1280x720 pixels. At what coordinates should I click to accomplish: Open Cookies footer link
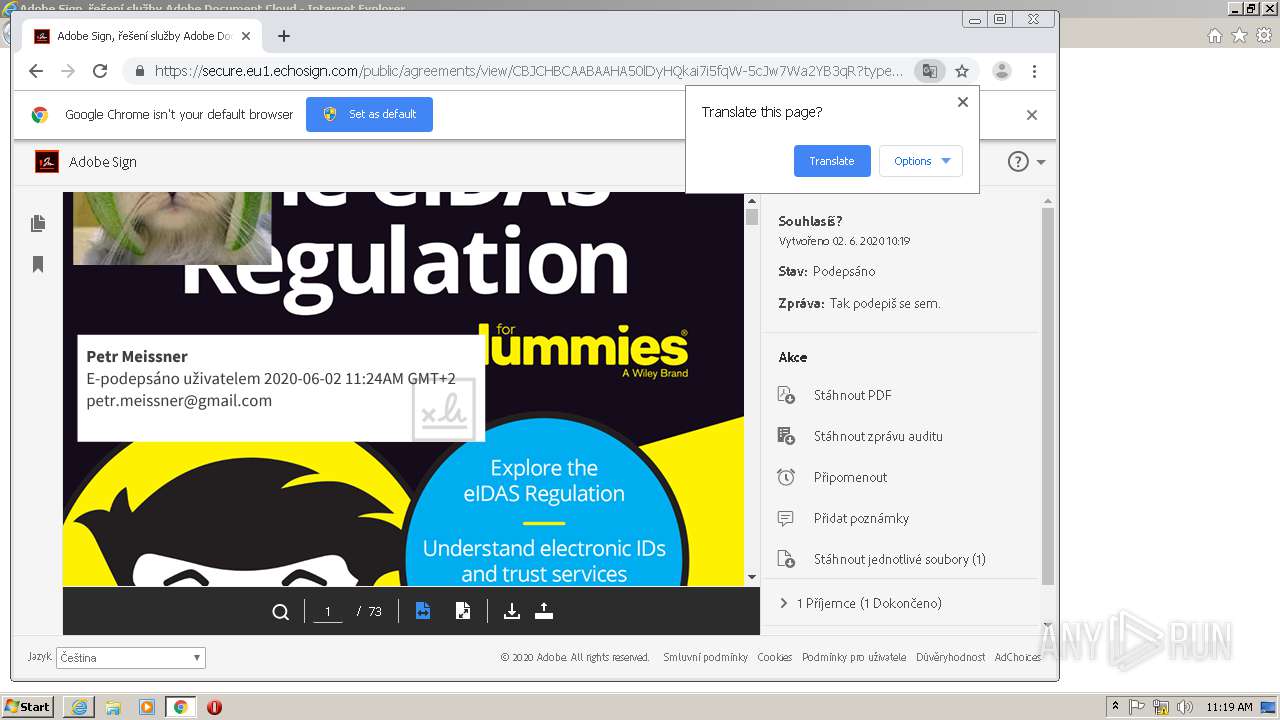tap(774, 657)
